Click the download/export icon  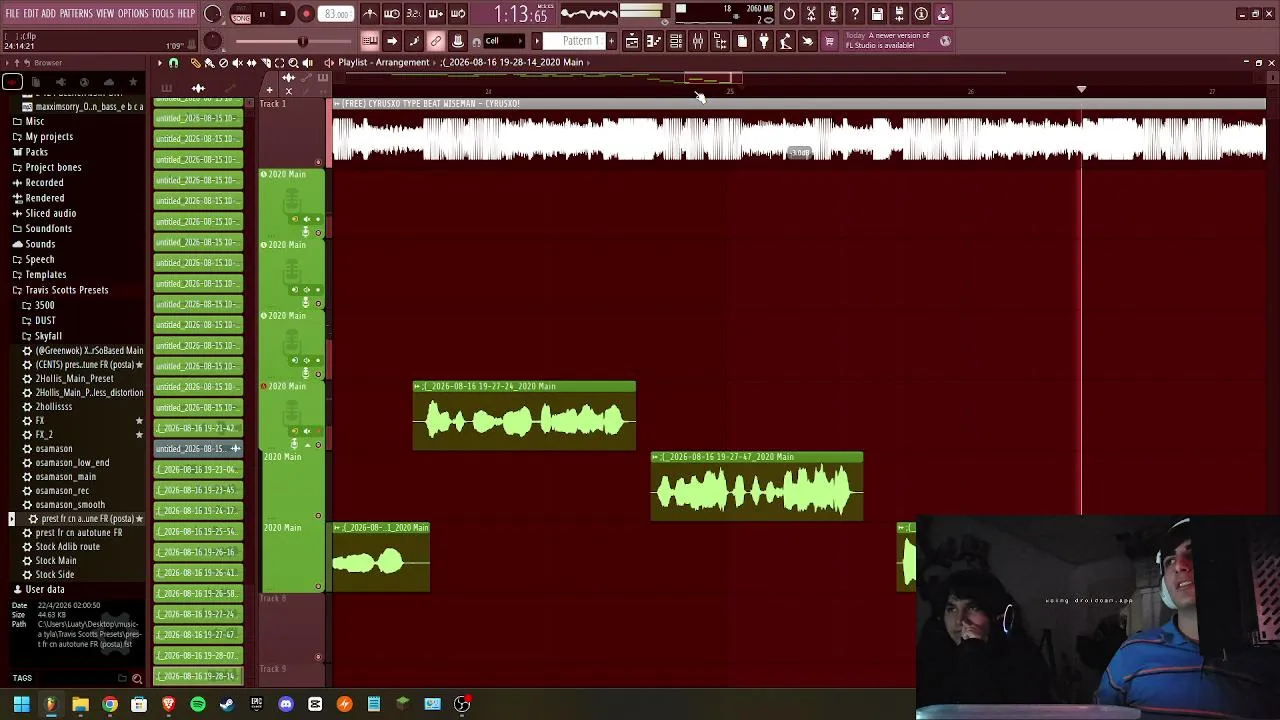[x=943, y=14]
